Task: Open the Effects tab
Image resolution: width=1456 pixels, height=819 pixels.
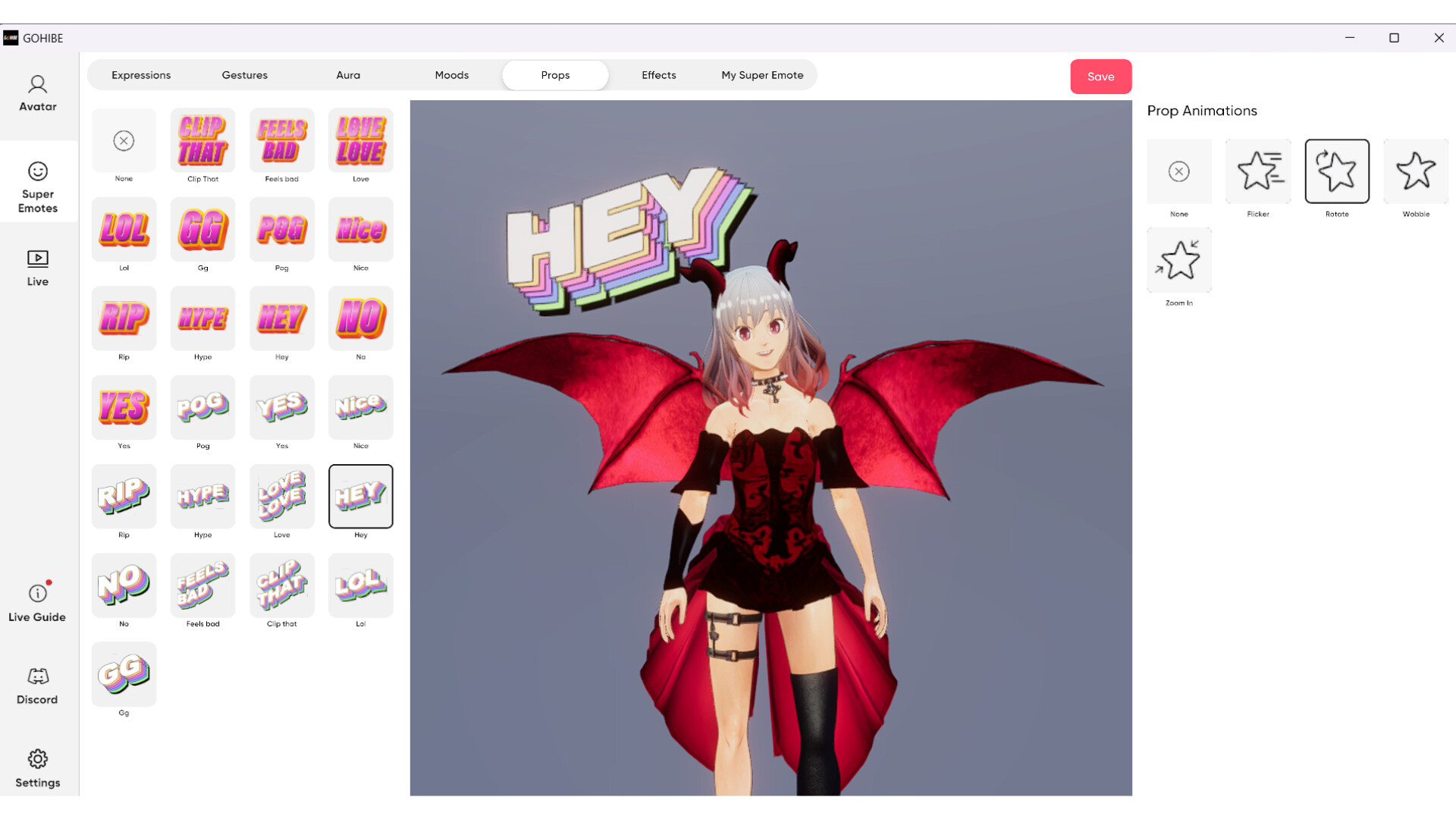Action: (x=657, y=74)
